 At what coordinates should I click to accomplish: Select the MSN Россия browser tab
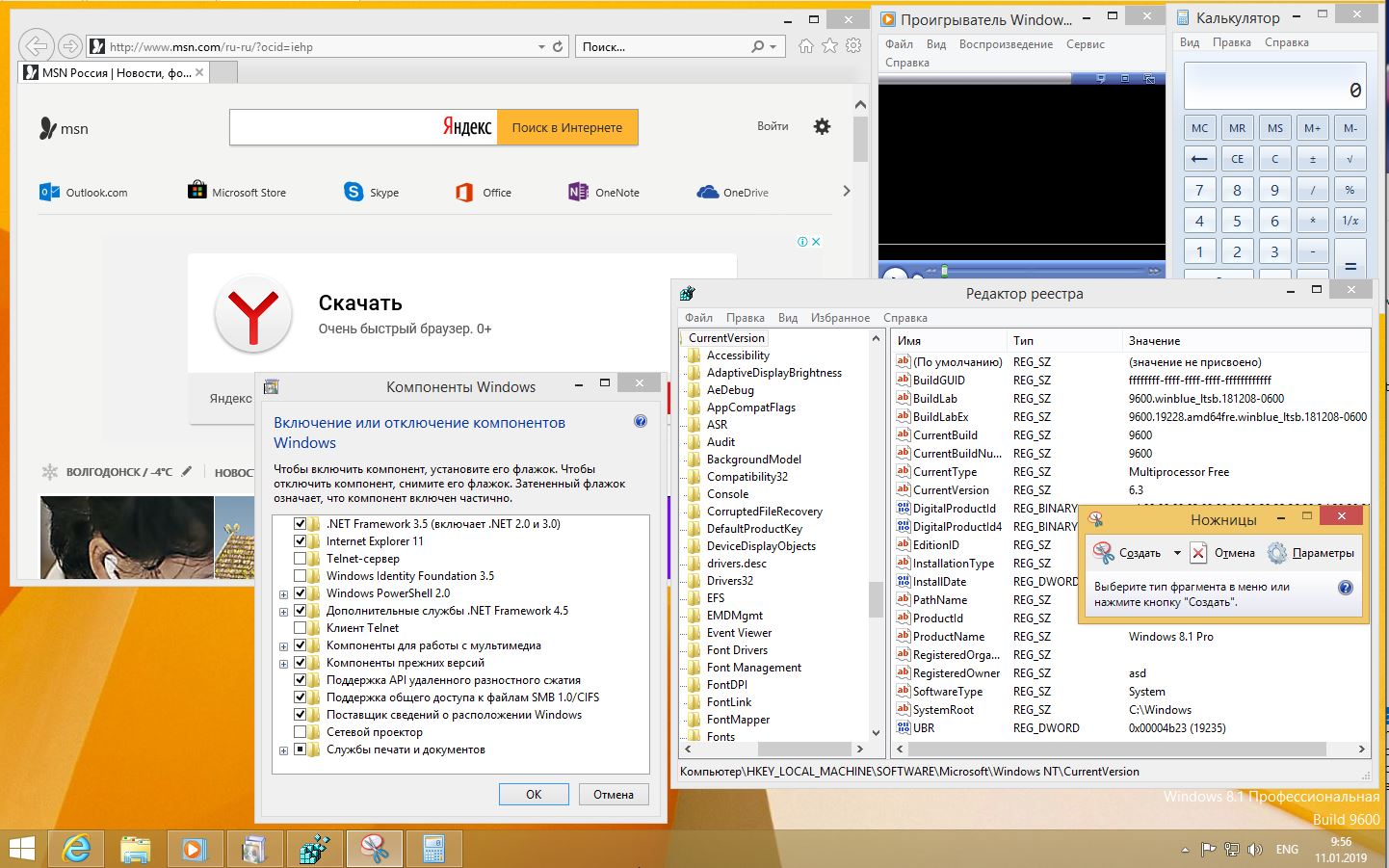114,72
